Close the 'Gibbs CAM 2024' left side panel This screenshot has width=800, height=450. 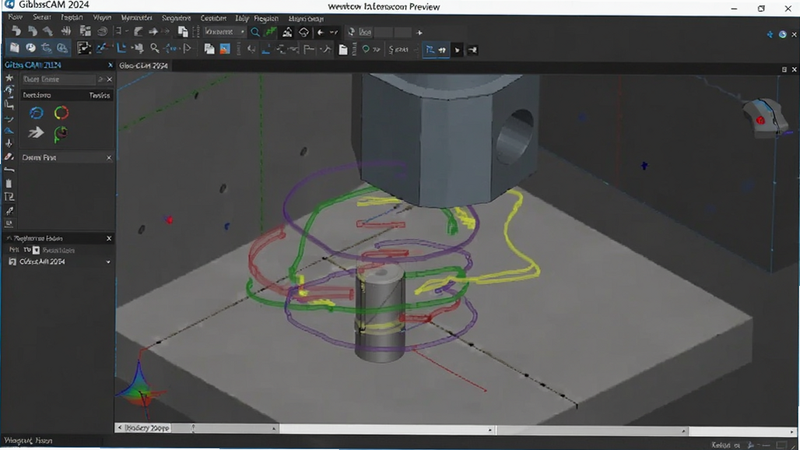pos(110,65)
